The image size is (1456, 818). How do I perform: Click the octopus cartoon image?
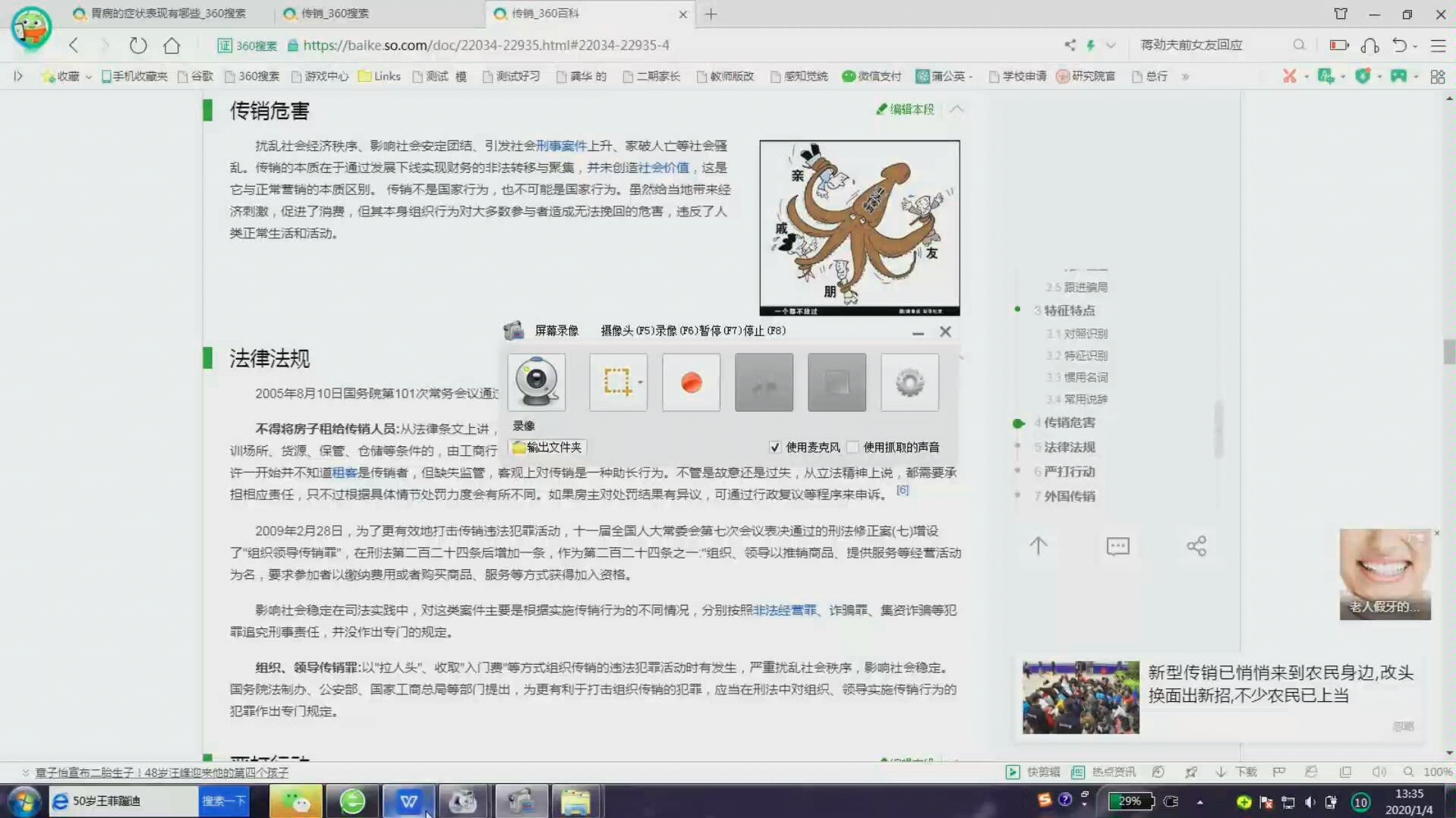859,228
